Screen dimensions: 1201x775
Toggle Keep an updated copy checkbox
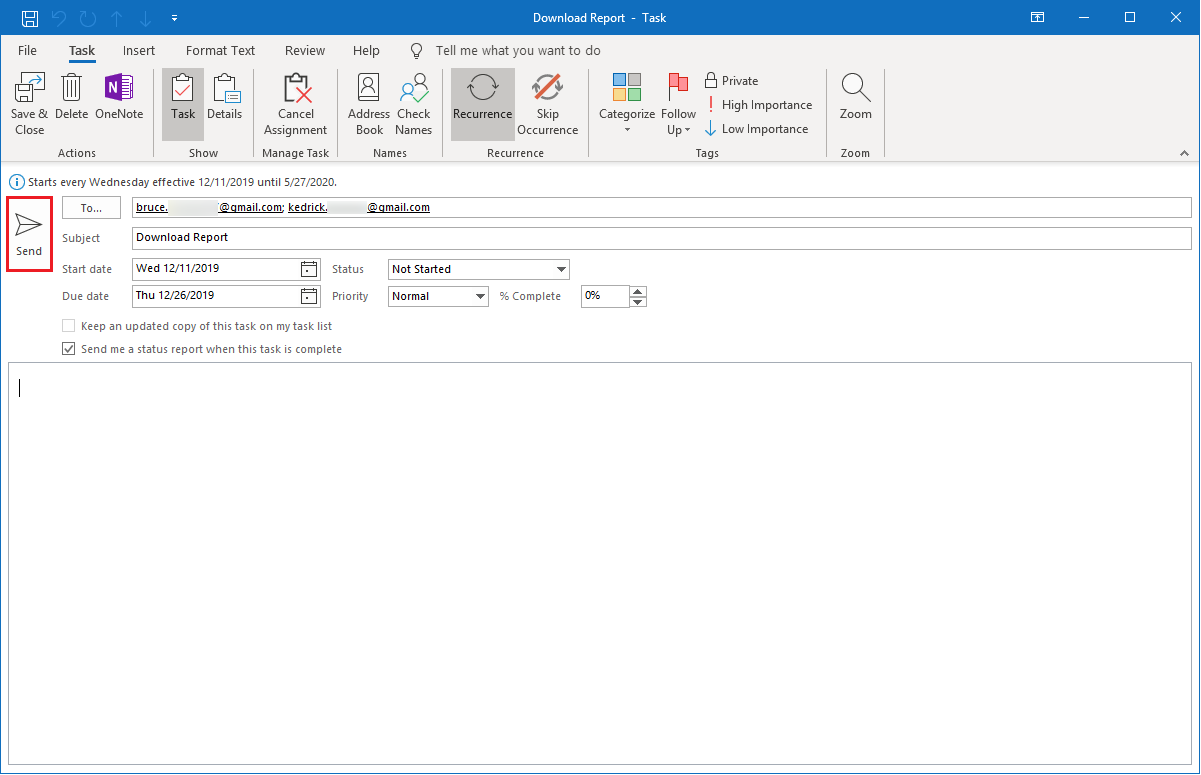coord(69,326)
